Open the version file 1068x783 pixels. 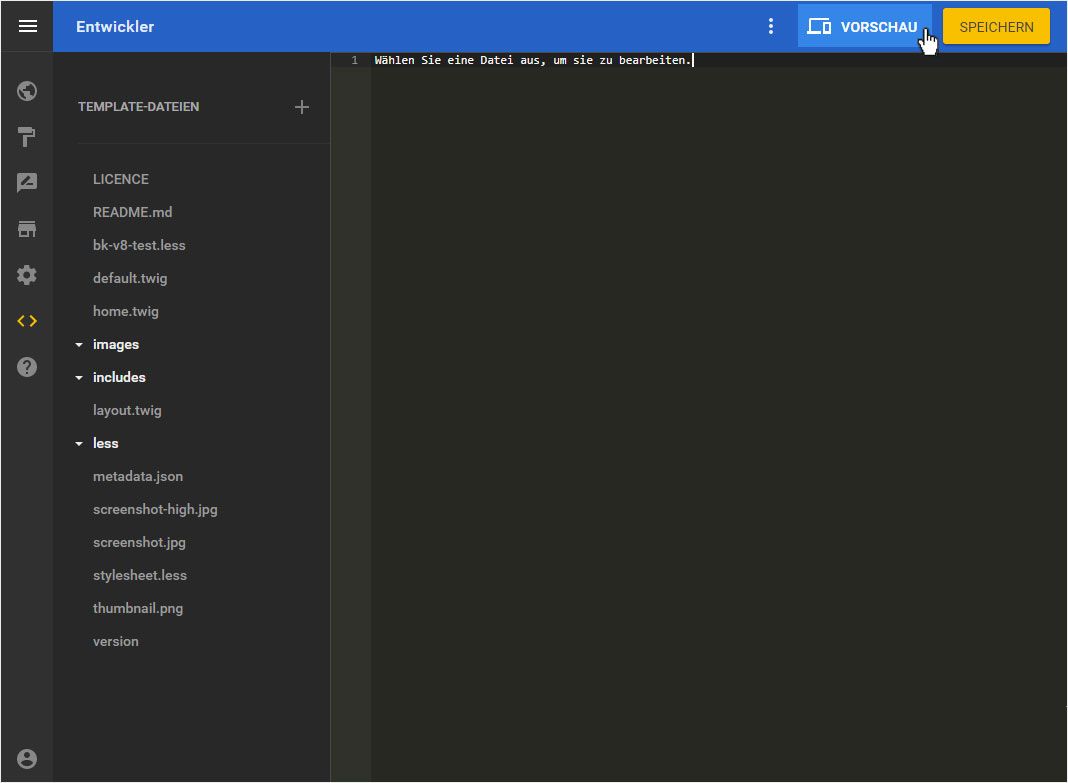tap(116, 641)
